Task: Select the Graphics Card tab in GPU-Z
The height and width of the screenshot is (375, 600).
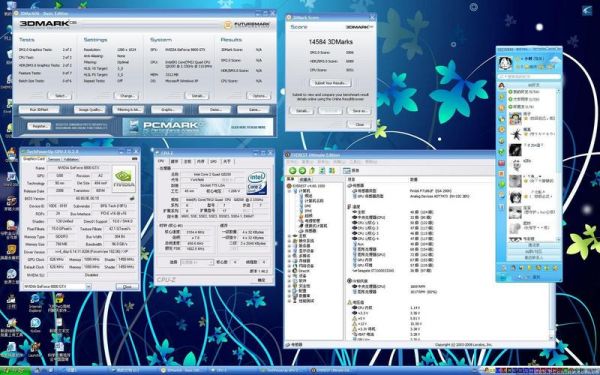Action: [34, 159]
